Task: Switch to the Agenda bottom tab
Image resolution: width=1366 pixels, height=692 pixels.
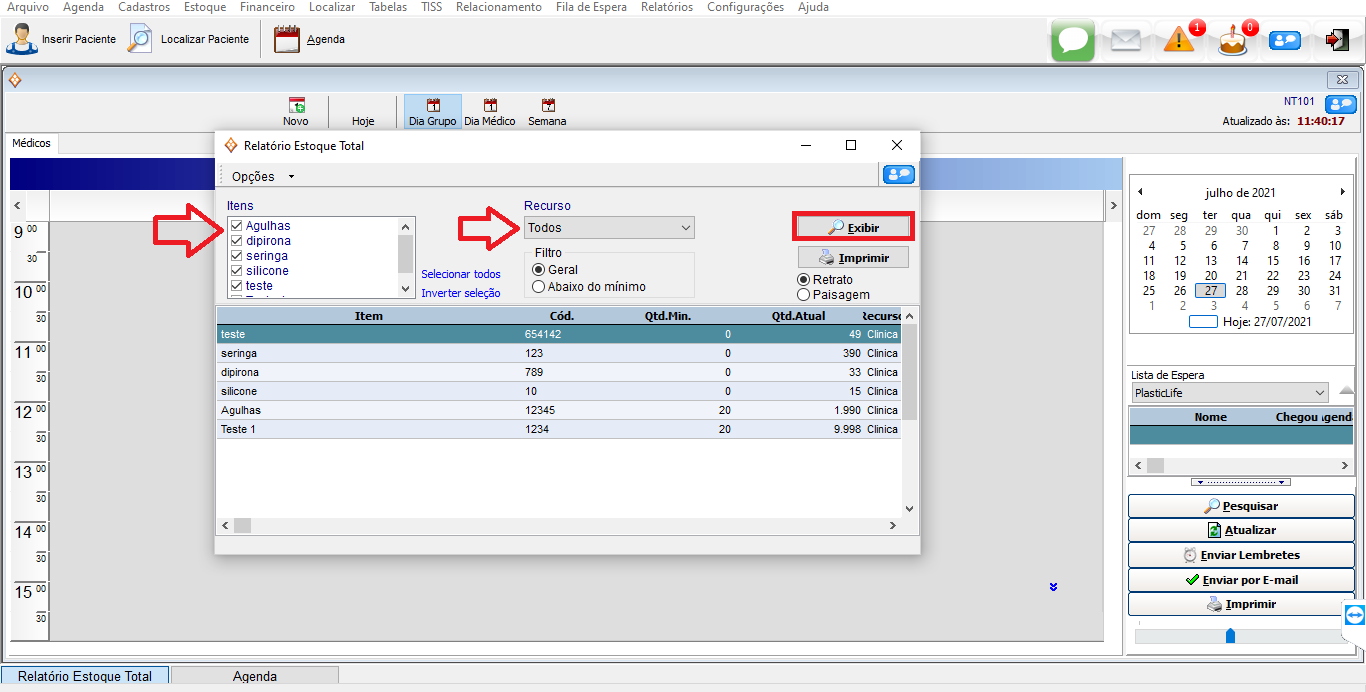Action: coord(255,676)
